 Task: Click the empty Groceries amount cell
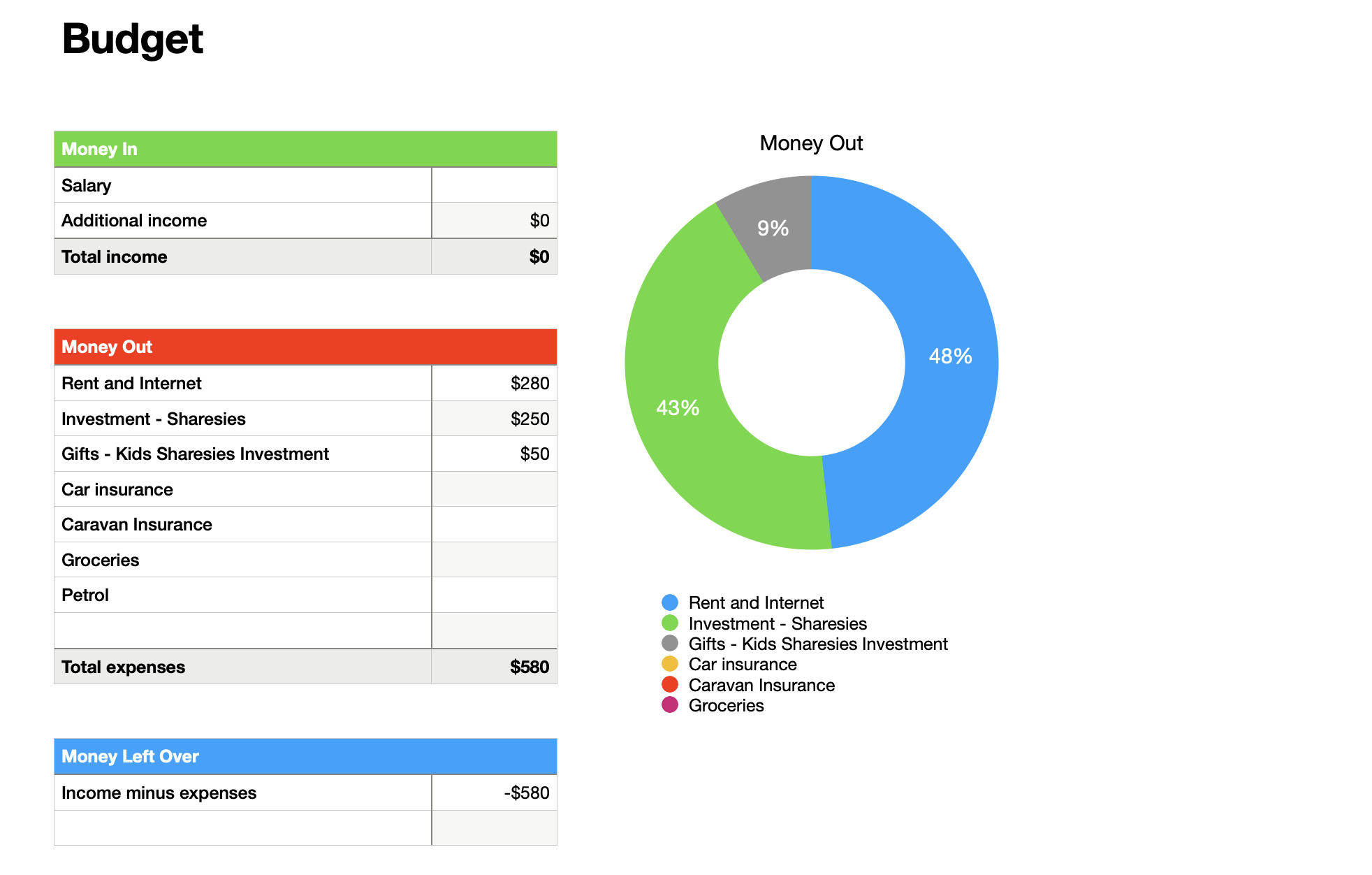pos(494,560)
